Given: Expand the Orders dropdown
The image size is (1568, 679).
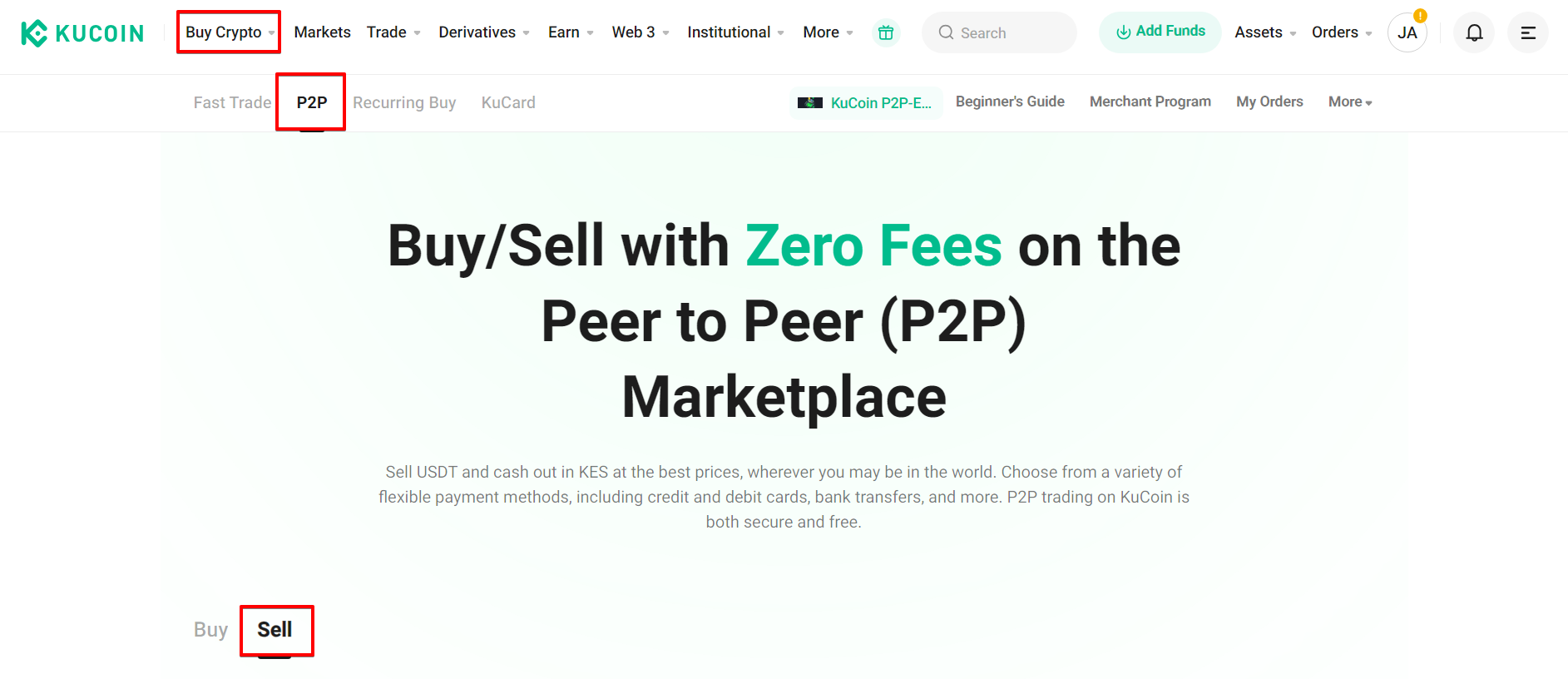Looking at the screenshot, I should pos(1342,32).
